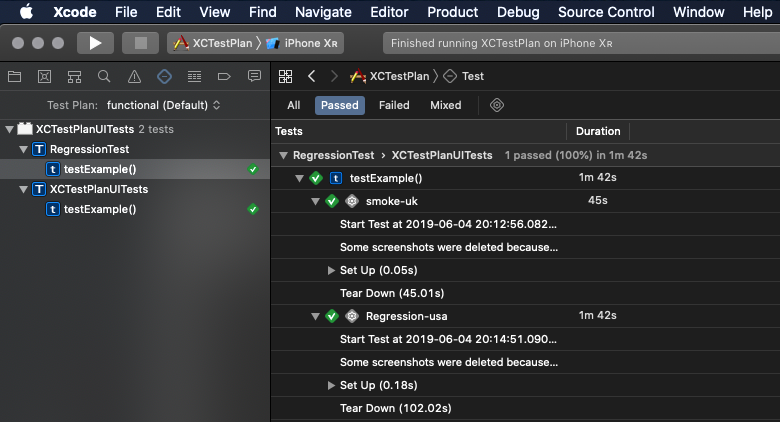
Task: Click the related items grid icon
Action: coord(285,77)
